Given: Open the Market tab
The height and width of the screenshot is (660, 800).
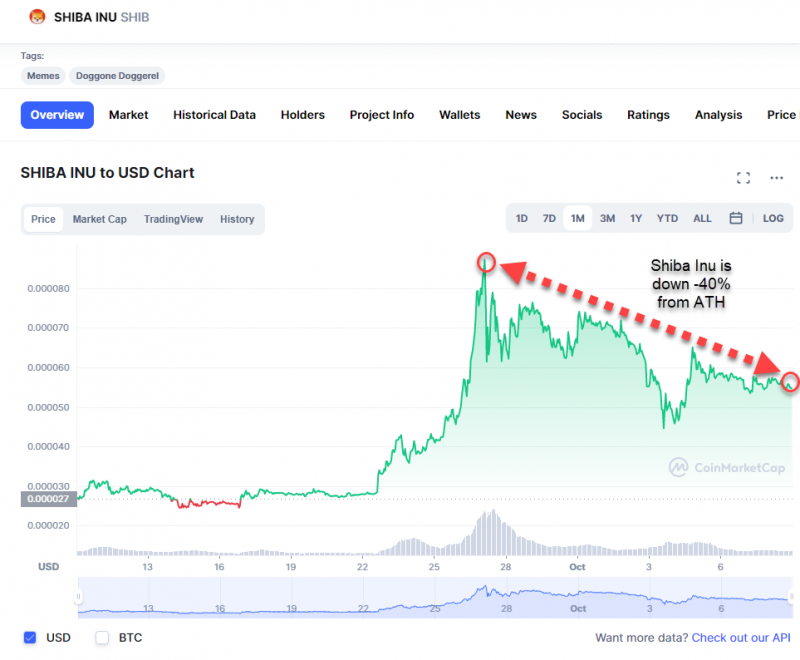Looking at the screenshot, I should pyautogui.click(x=129, y=115).
